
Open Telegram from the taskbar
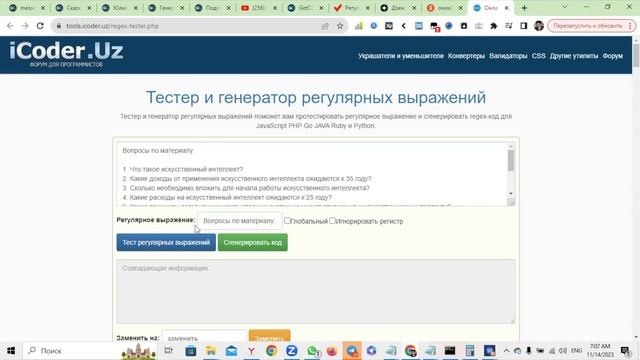tap(352, 351)
